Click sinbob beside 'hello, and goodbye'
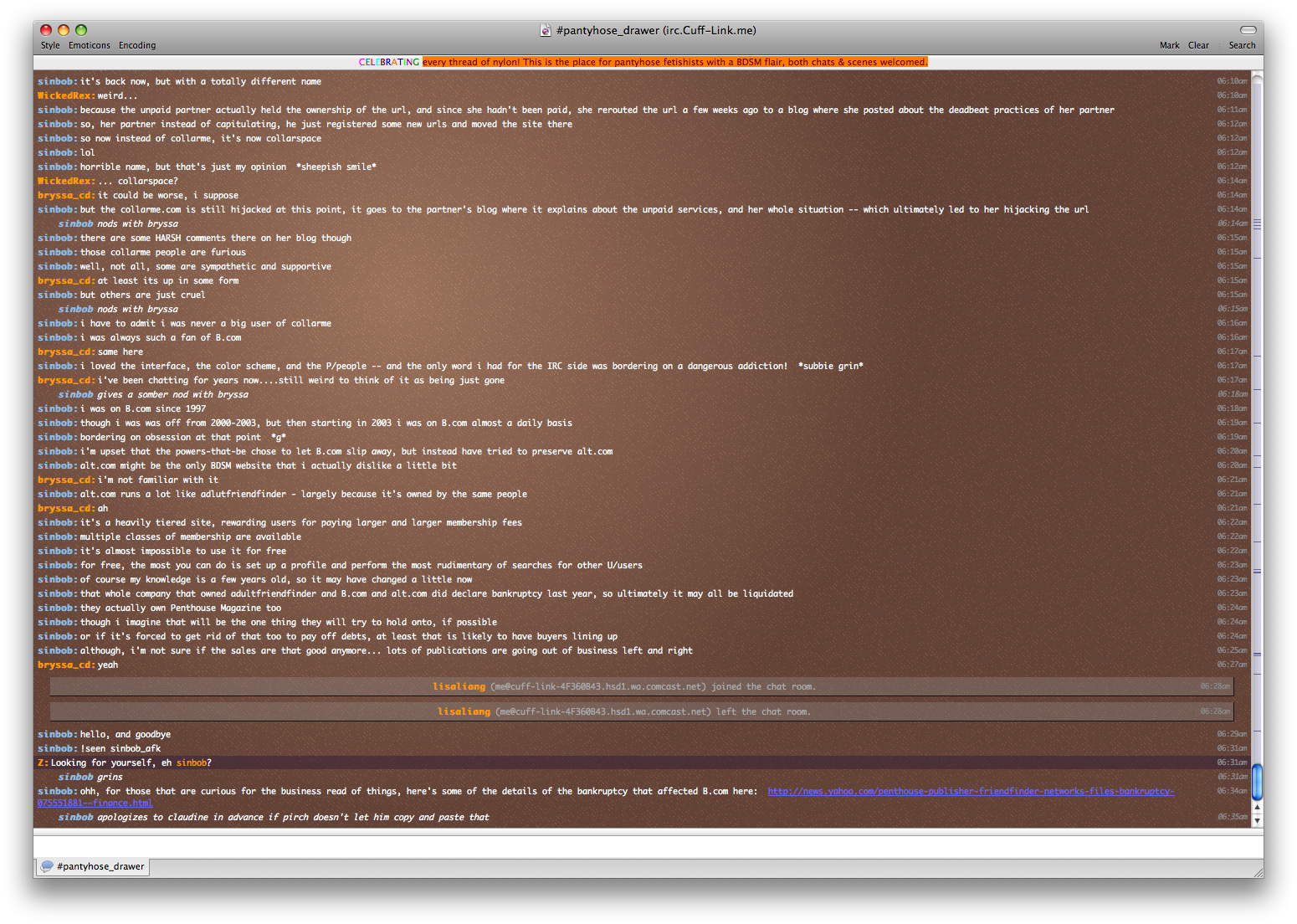The width and height of the screenshot is (1297, 924). [x=57, y=734]
